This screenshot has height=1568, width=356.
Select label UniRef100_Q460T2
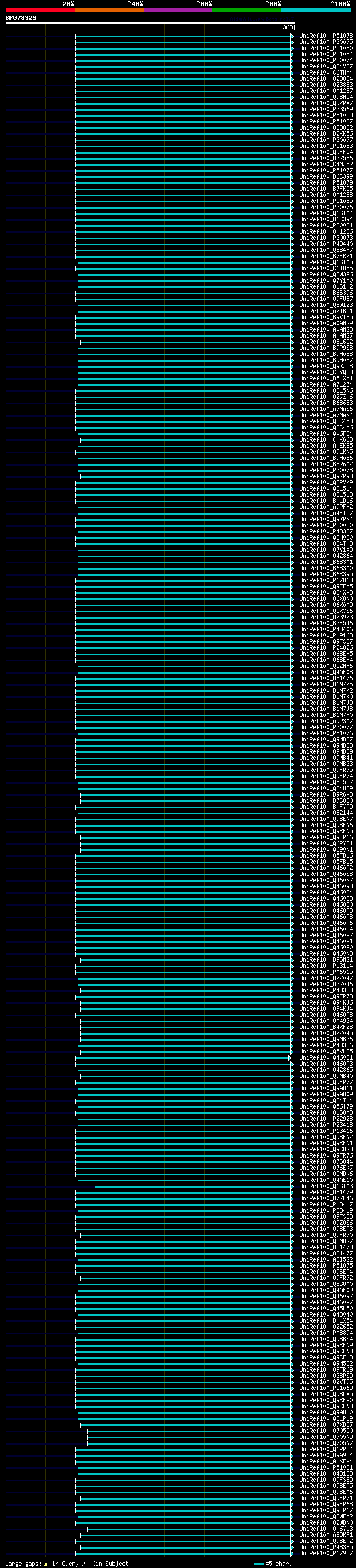pos(326,868)
